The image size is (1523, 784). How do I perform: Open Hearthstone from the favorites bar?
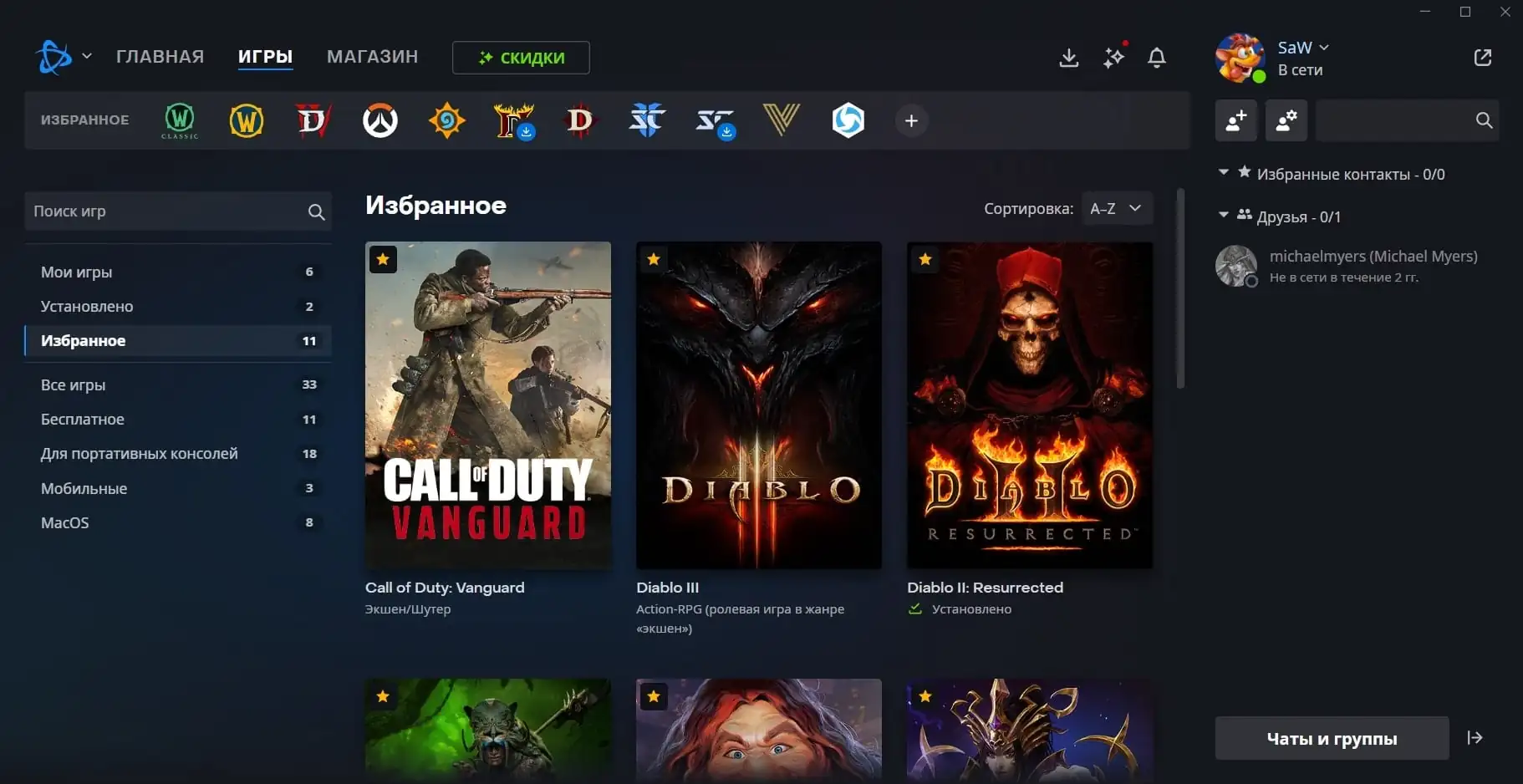tap(447, 120)
